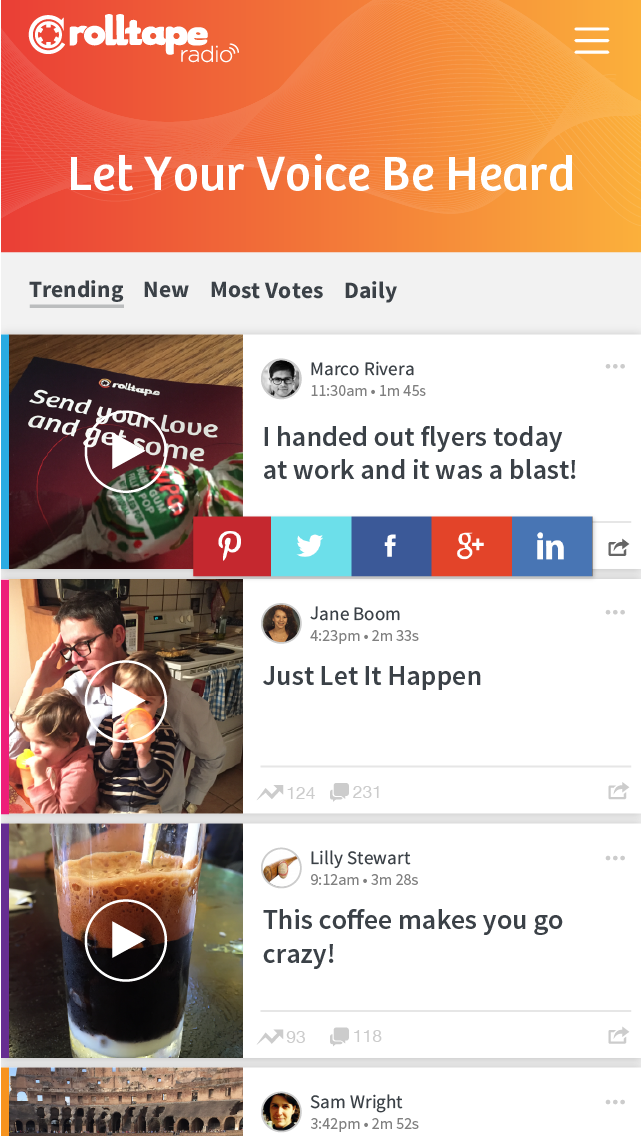Share post on Pinterest
The image size is (641, 1136).
232,546
